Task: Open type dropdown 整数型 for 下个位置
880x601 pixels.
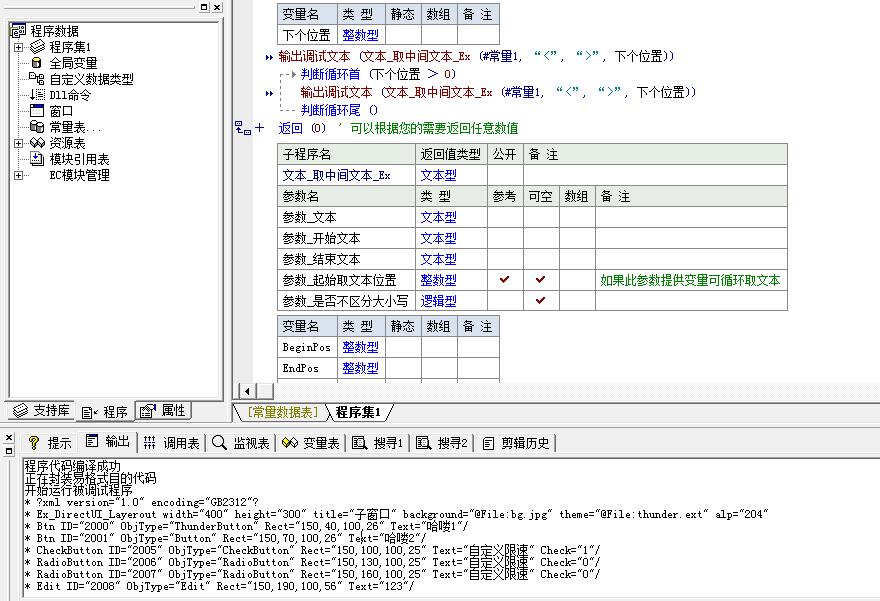Action: [x=361, y=35]
